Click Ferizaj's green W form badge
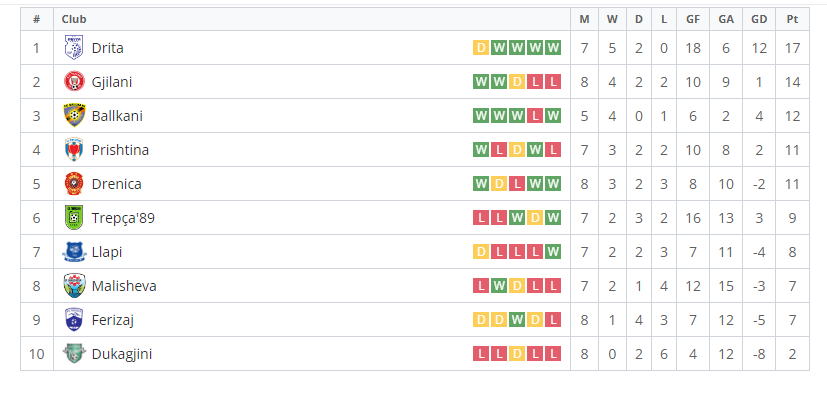827x413 pixels. (x=517, y=320)
